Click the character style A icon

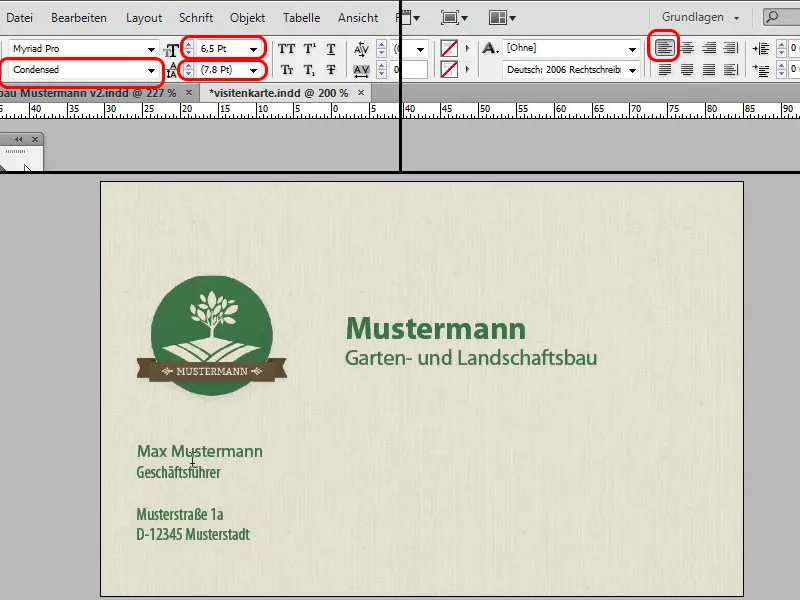490,48
